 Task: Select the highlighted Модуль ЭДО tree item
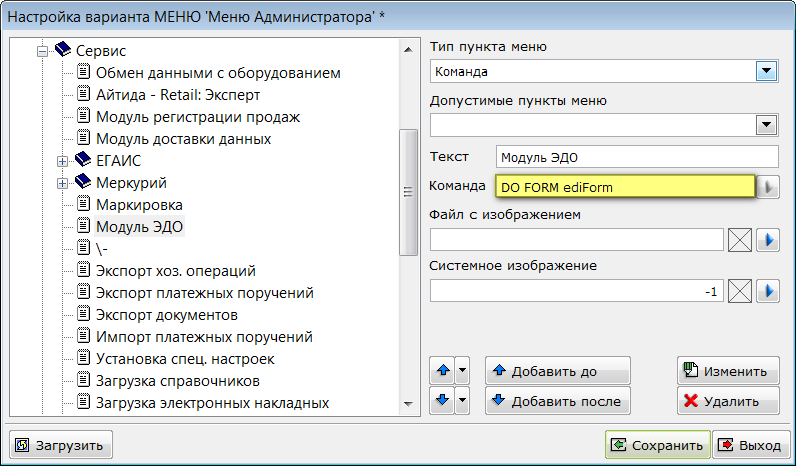pos(140,226)
